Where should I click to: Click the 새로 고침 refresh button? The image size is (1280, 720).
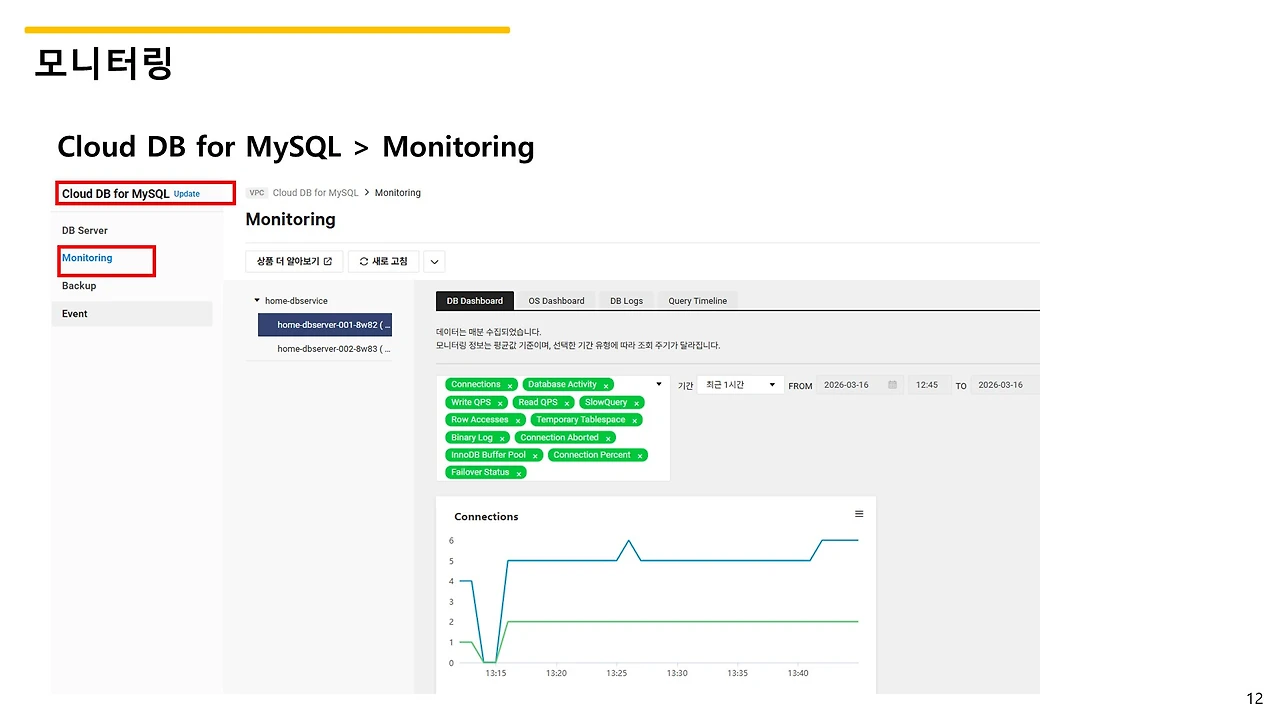[383, 261]
